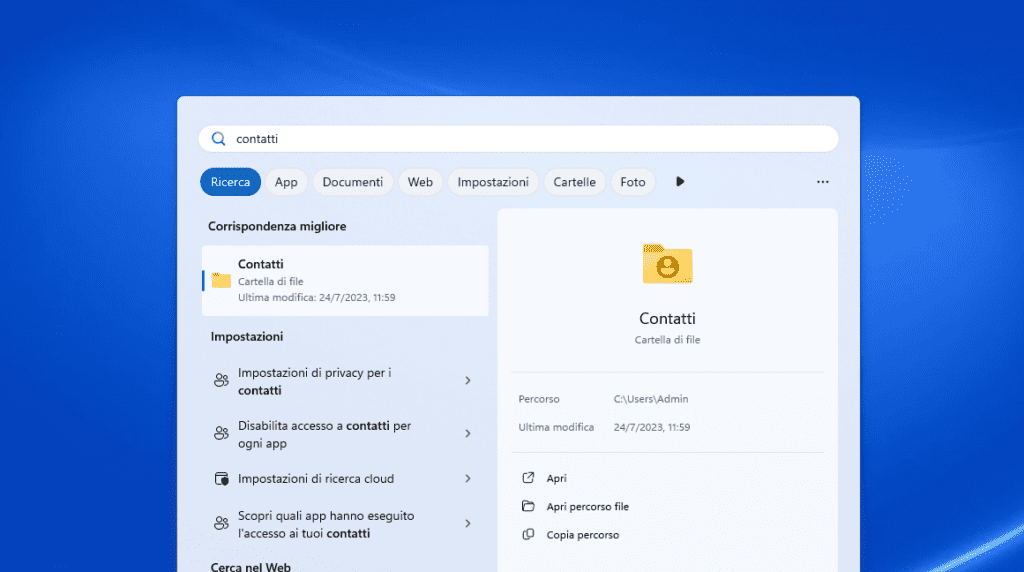Click the copy icon next to 'Copia percorso'
The height and width of the screenshot is (572, 1024).
pyautogui.click(x=528, y=534)
